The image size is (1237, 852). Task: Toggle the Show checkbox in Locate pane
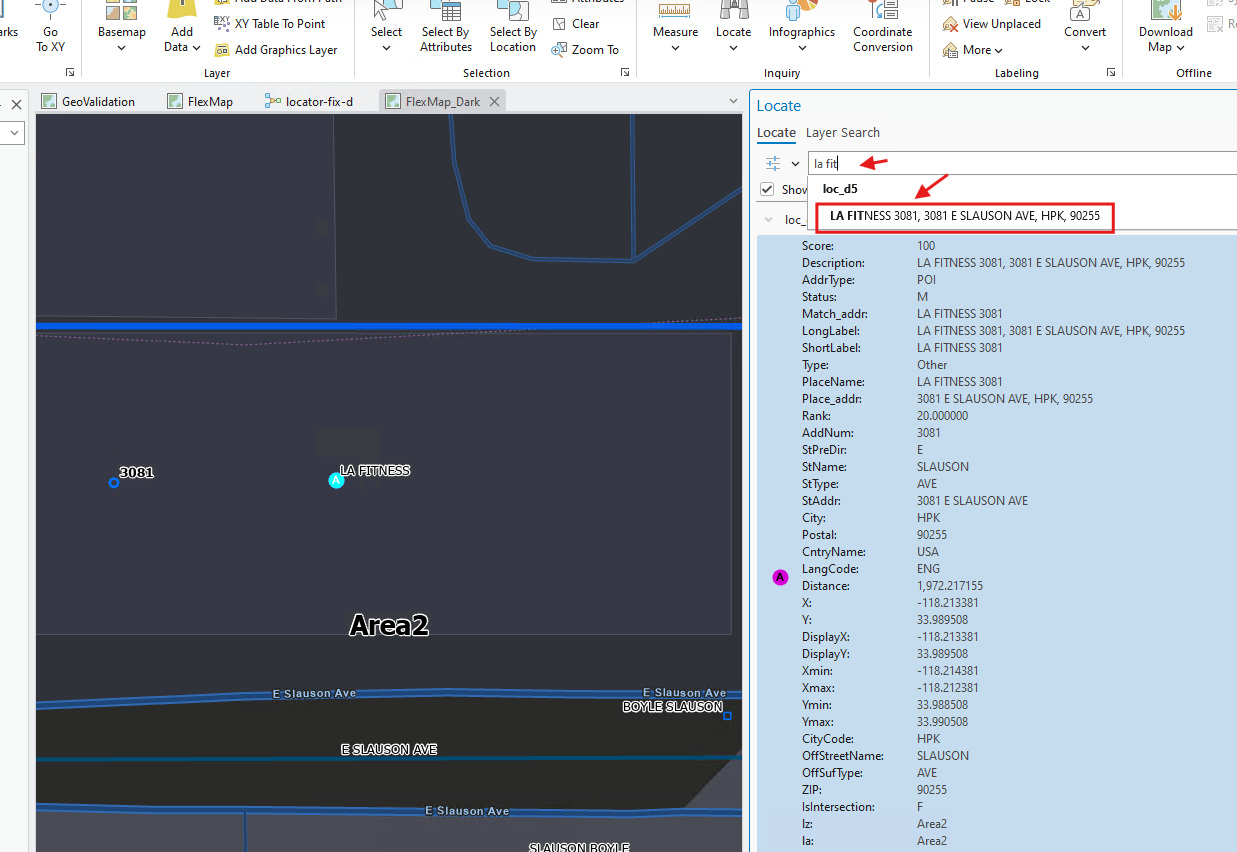point(767,189)
